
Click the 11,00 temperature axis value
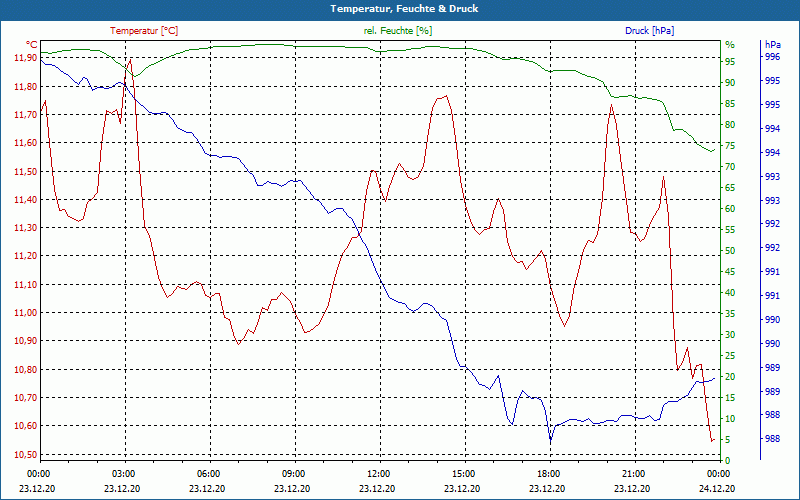26,313
